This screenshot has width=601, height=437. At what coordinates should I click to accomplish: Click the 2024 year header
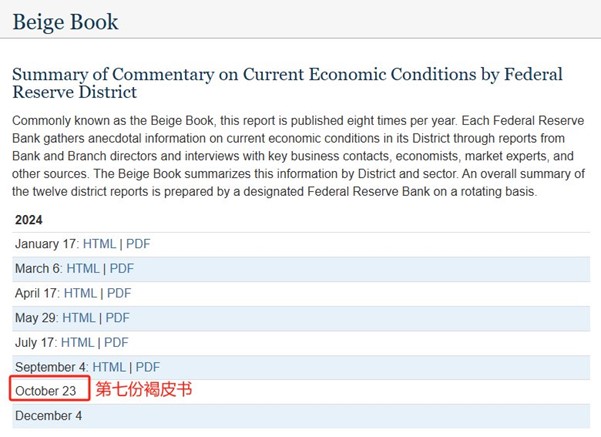[x=29, y=220]
